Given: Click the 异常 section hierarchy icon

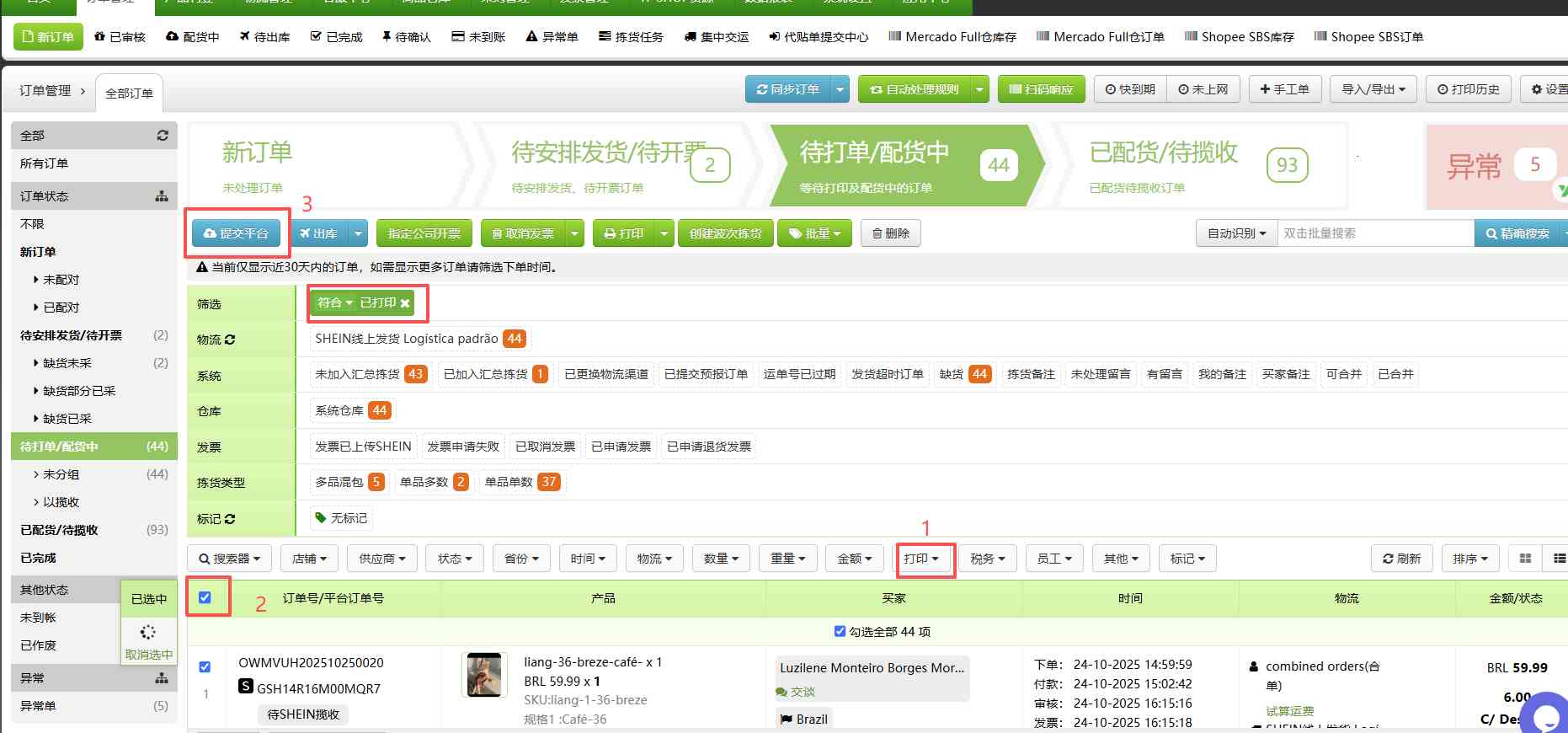Looking at the screenshot, I should pyautogui.click(x=162, y=678).
